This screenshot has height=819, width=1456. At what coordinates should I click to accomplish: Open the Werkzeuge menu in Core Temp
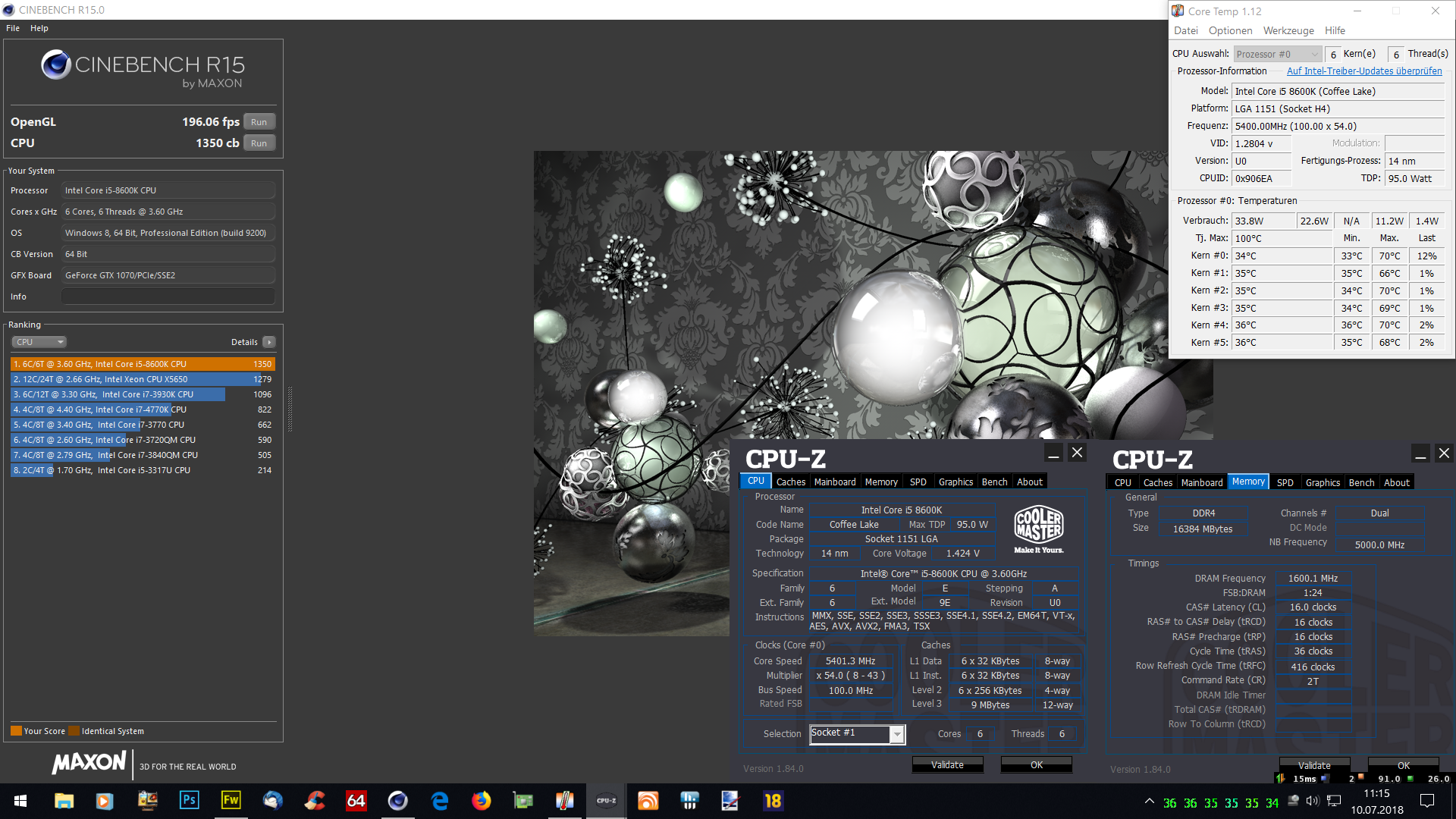1288,30
